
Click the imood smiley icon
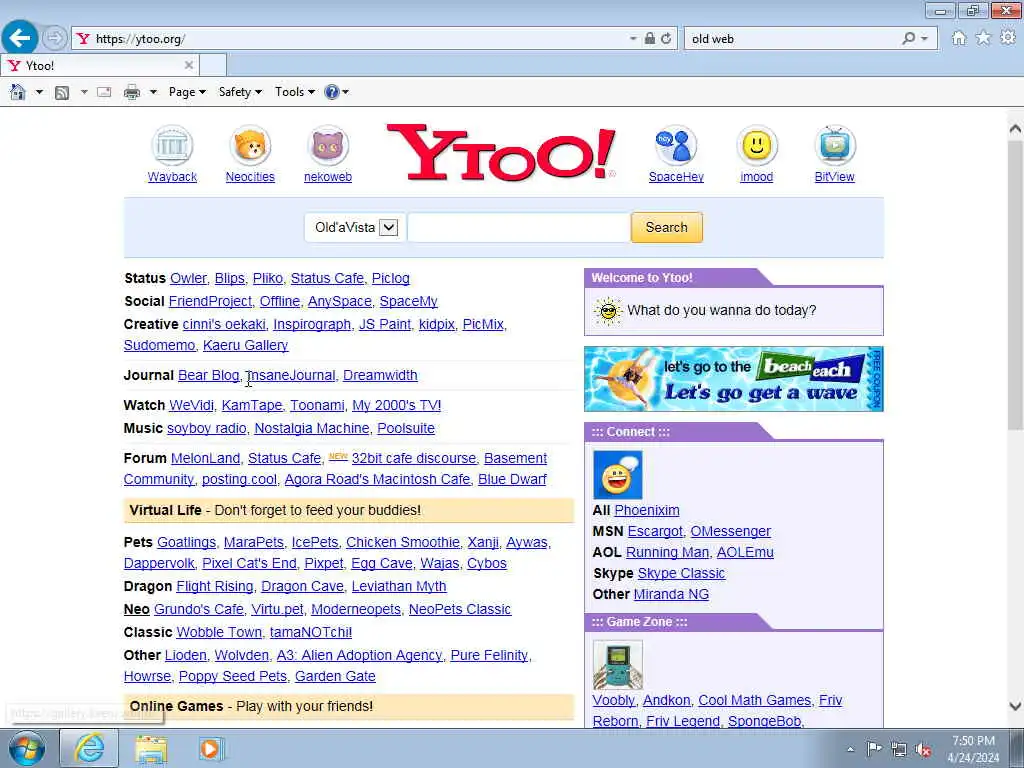point(756,146)
